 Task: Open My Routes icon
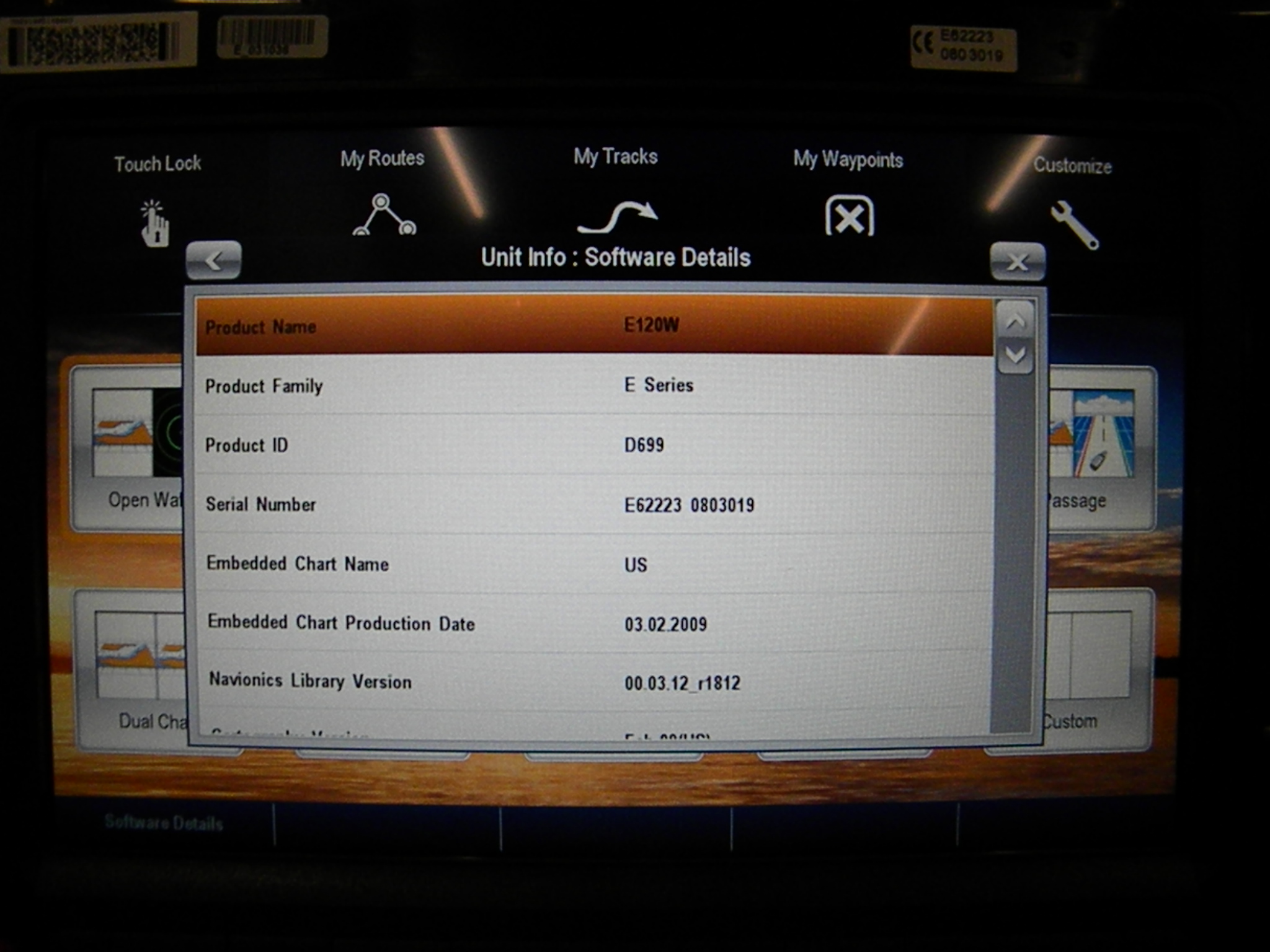[x=384, y=214]
